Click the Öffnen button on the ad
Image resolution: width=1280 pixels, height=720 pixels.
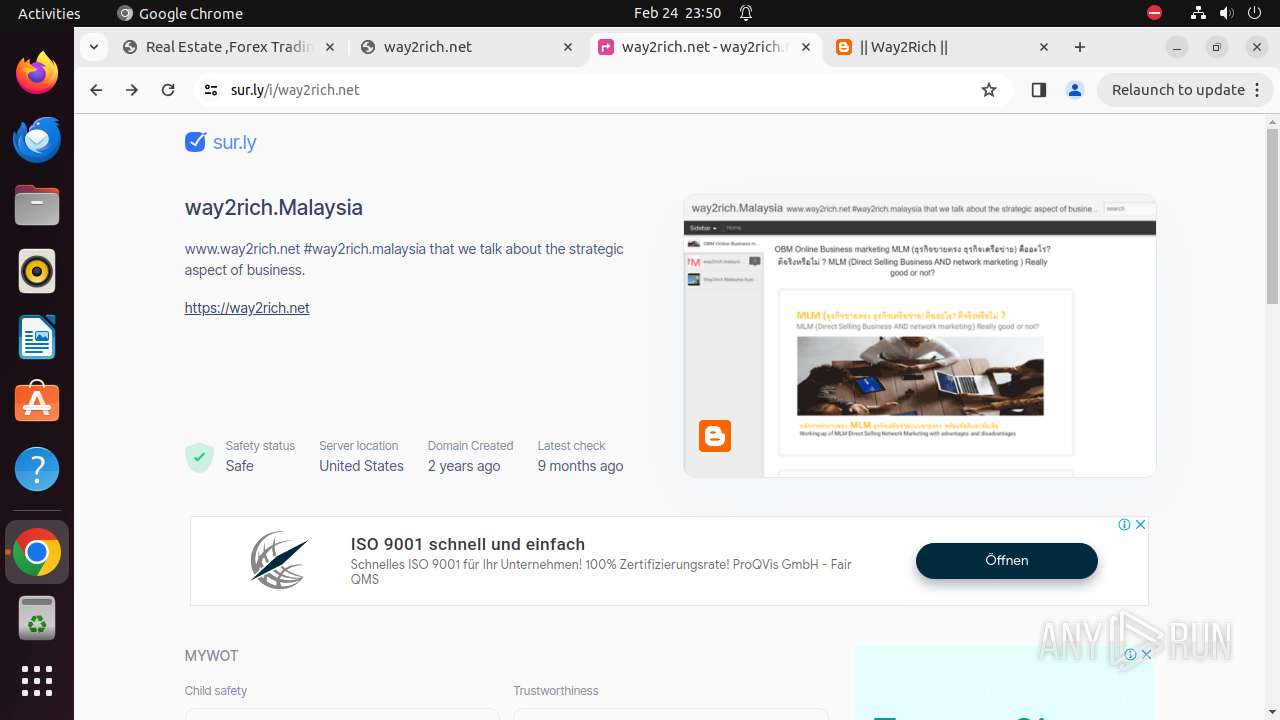point(1007,560)
